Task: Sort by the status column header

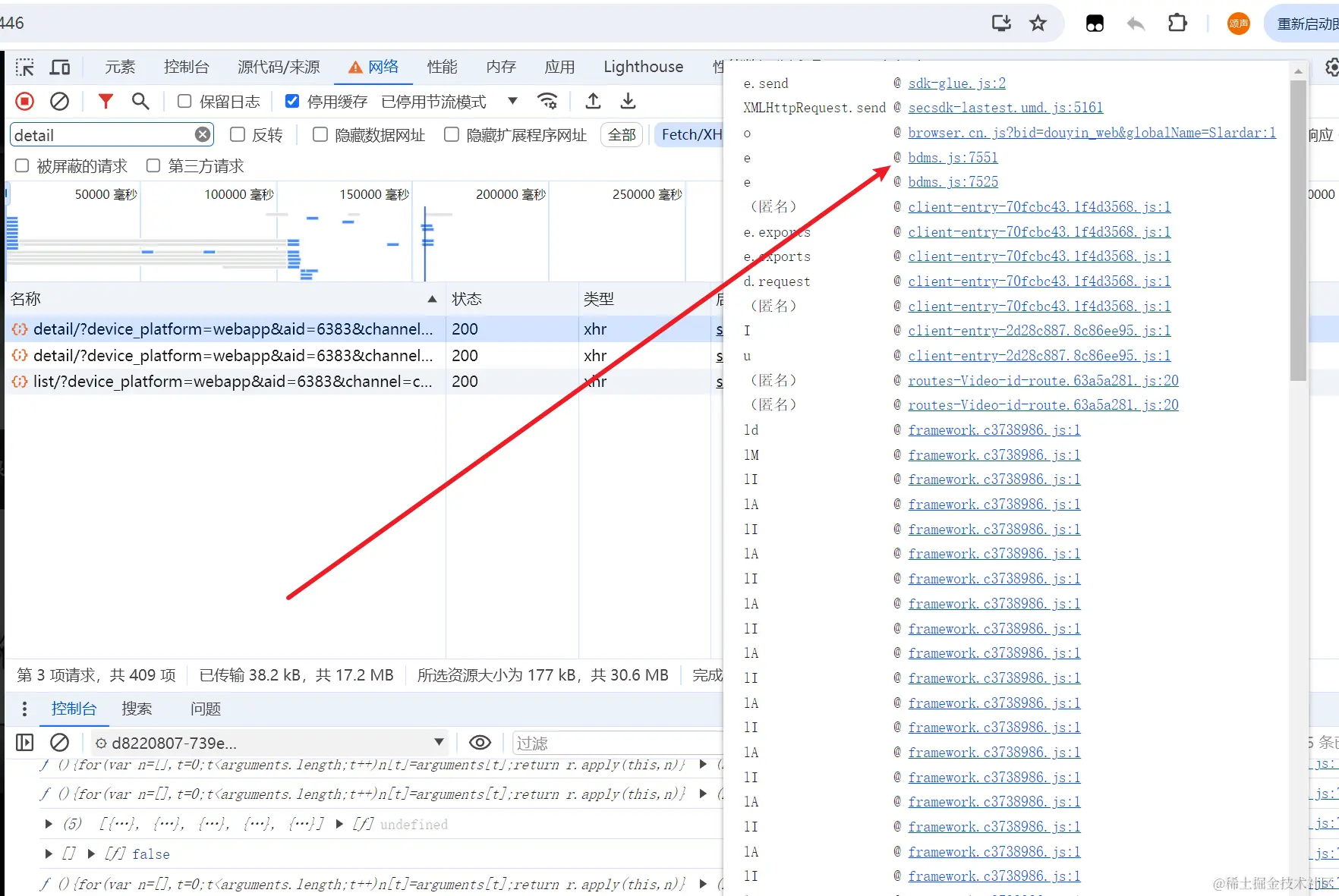Action: pos(512,299)
